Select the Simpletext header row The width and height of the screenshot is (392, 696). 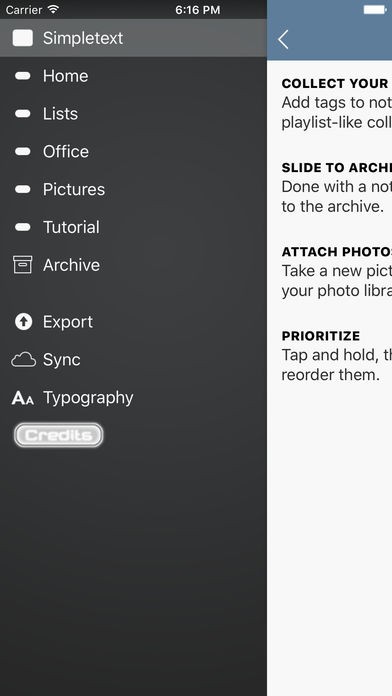(133, 38)
